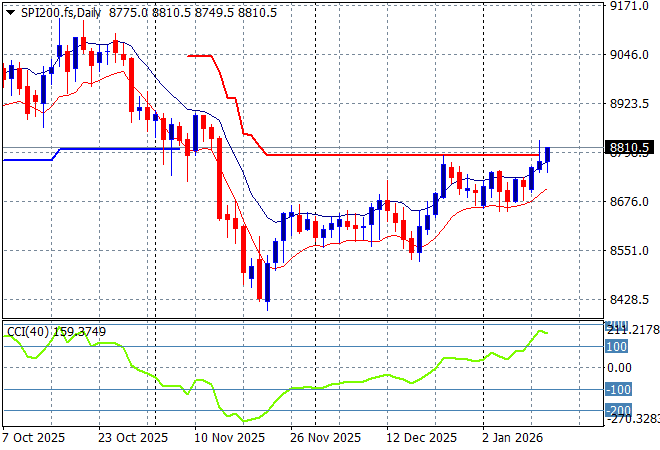Click the 7 Oct 2025 date label

35,438
